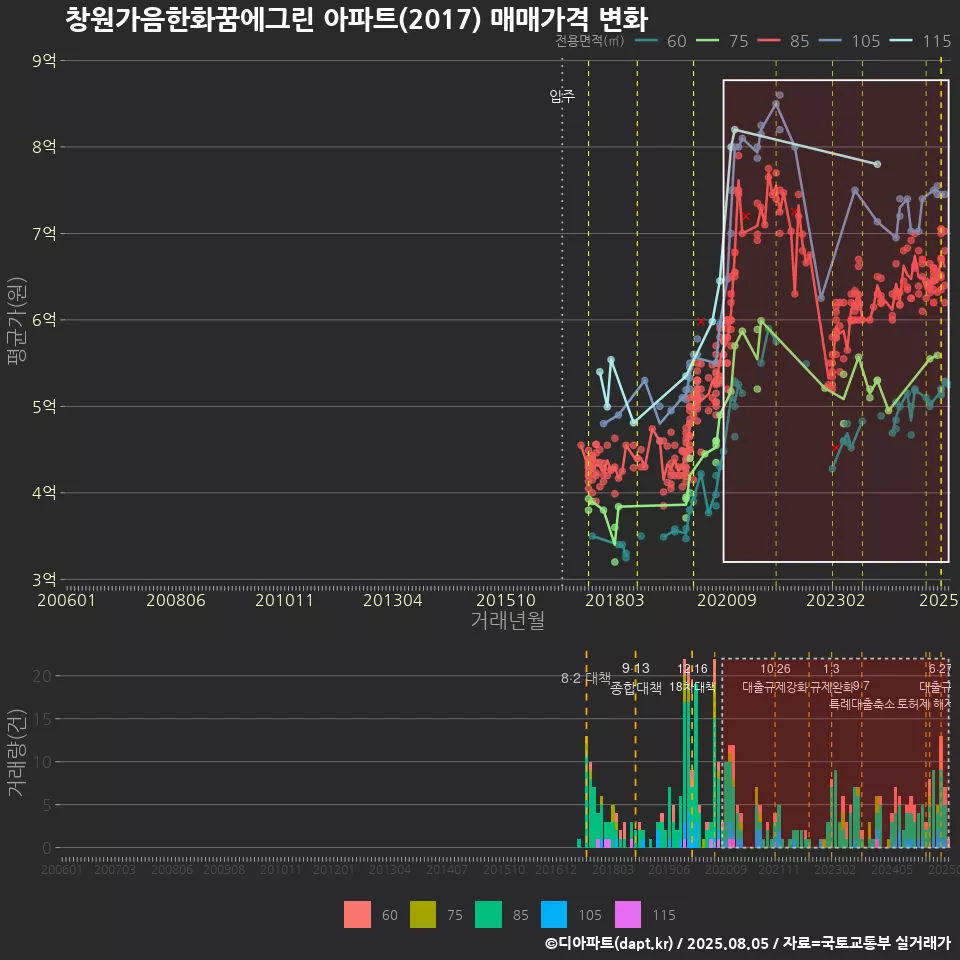Click the 거래량(건) volume axis title
The image size is (960, 960).
click(17, 752)
